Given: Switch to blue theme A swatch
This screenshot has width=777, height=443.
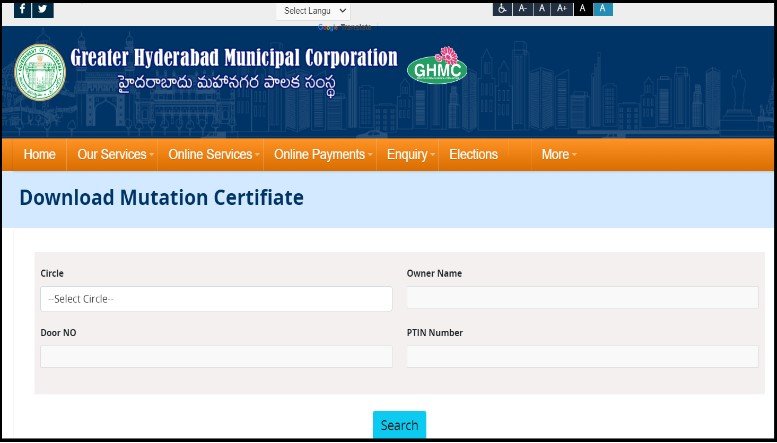Looking at the screenshot, I should (x=603, y=8).
